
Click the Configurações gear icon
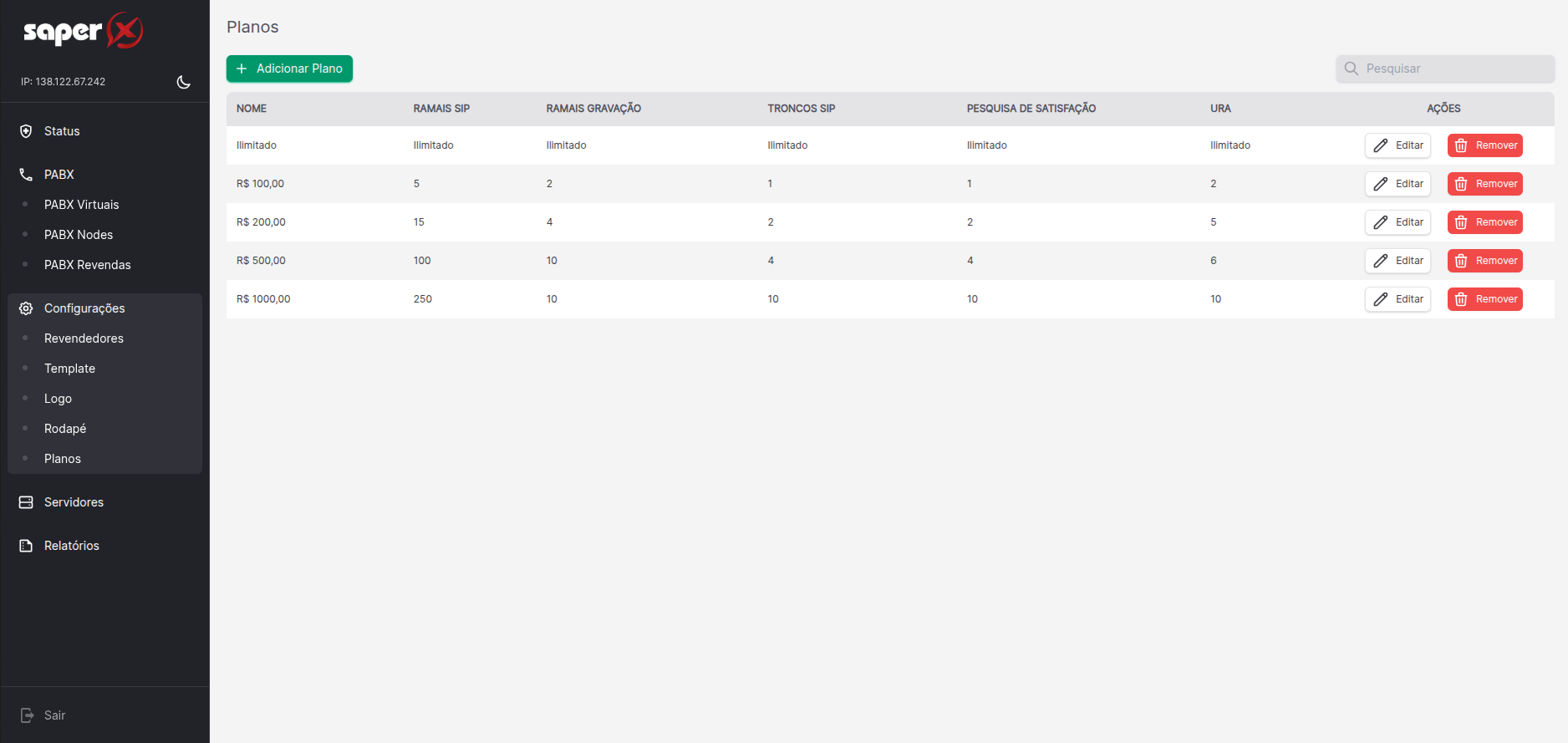26,308
